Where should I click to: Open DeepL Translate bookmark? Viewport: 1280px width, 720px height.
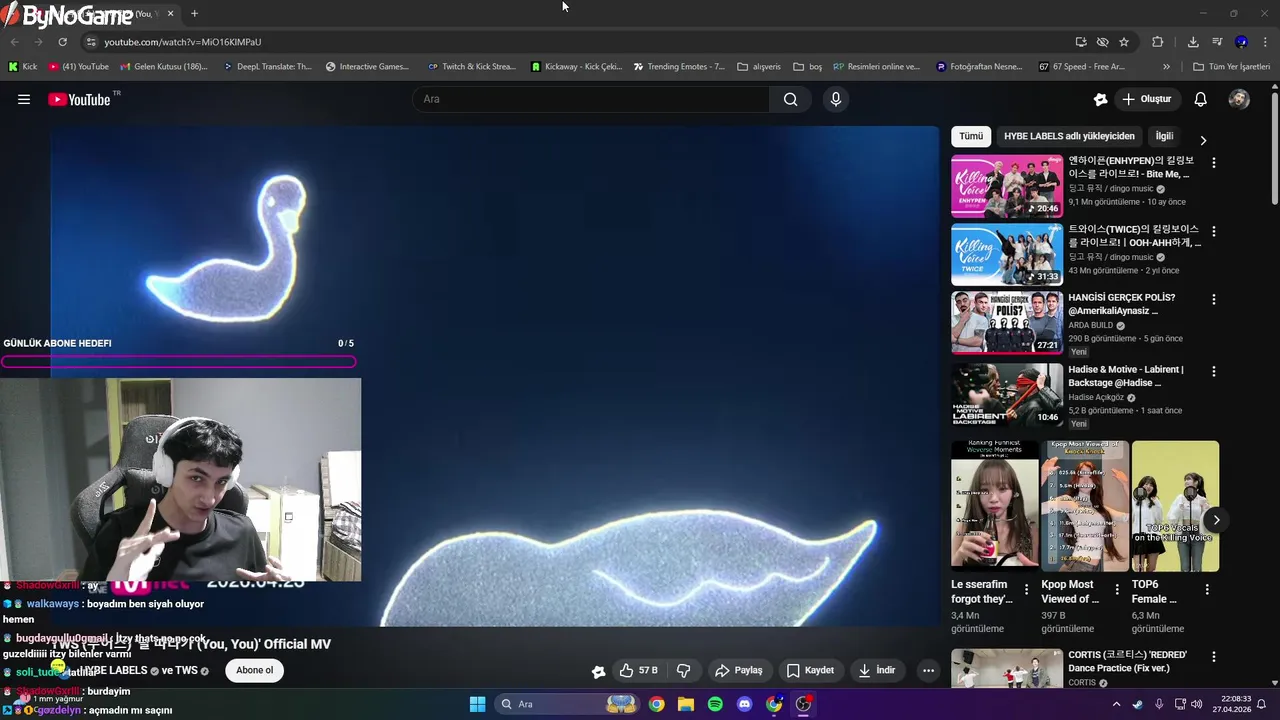[x=267, y=67]
